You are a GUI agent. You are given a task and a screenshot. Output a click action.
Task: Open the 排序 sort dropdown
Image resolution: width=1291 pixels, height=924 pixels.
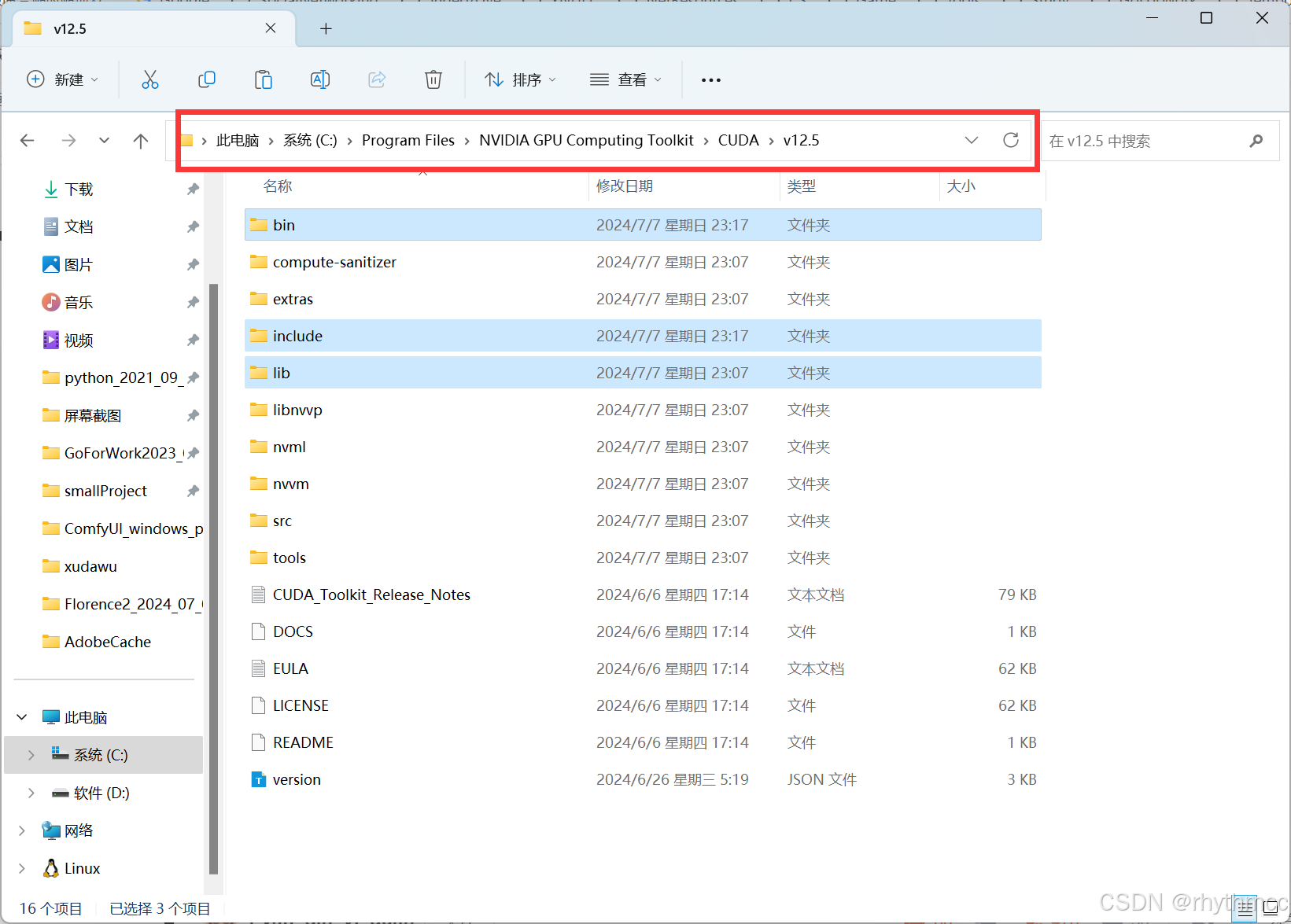pos(521,79)
